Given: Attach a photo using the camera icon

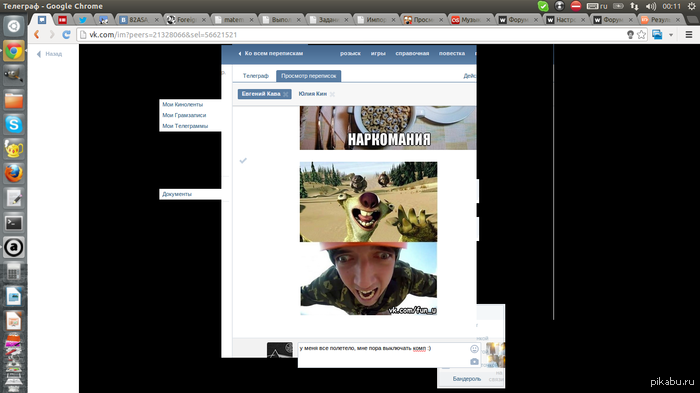Looking at the screenshot, I should pos(474,361).
